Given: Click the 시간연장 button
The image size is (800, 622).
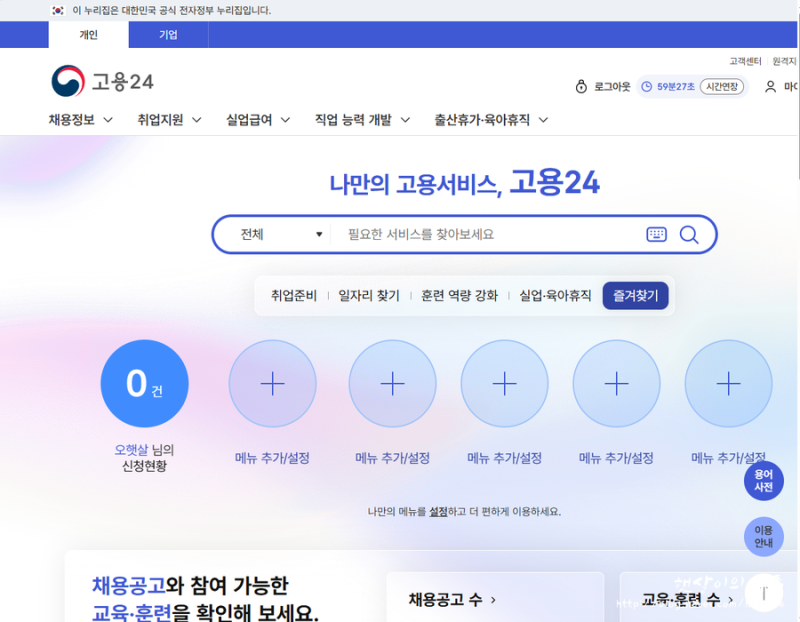Looking at the screenshot, I should point(721,87).
